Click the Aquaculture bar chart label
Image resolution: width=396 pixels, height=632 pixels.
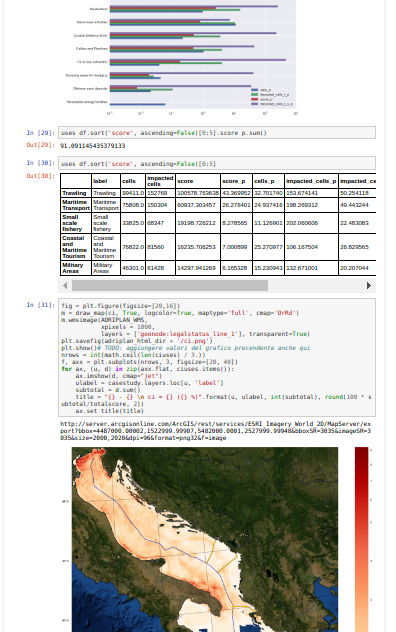[x=98, y=8]
